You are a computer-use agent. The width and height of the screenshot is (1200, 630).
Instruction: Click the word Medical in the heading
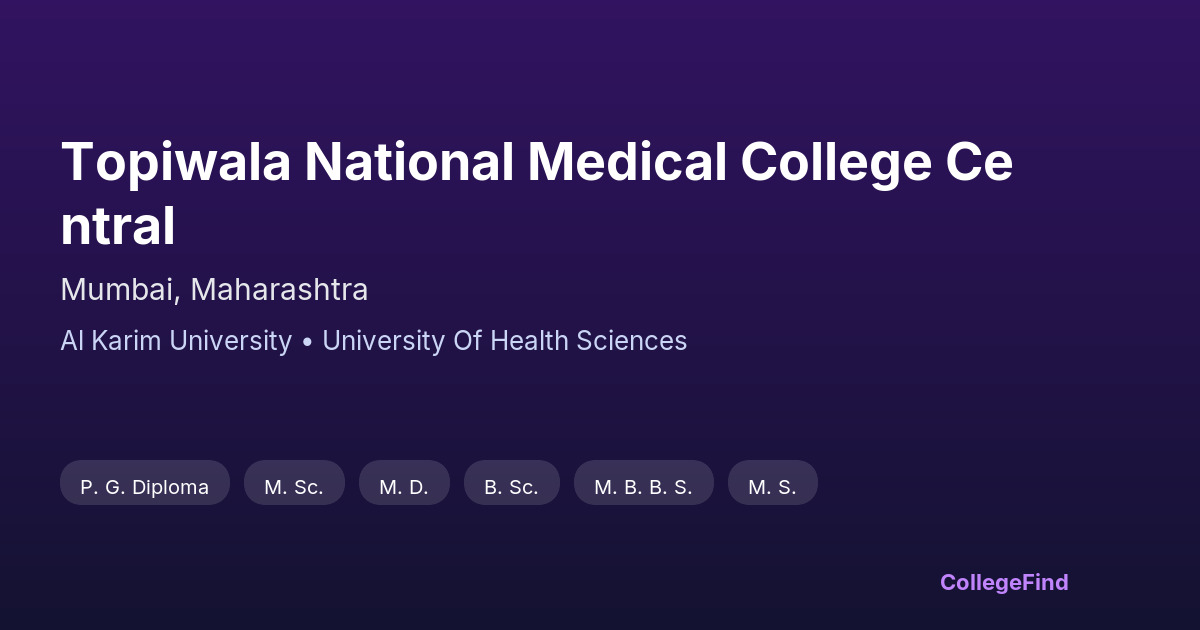[627, 162]
